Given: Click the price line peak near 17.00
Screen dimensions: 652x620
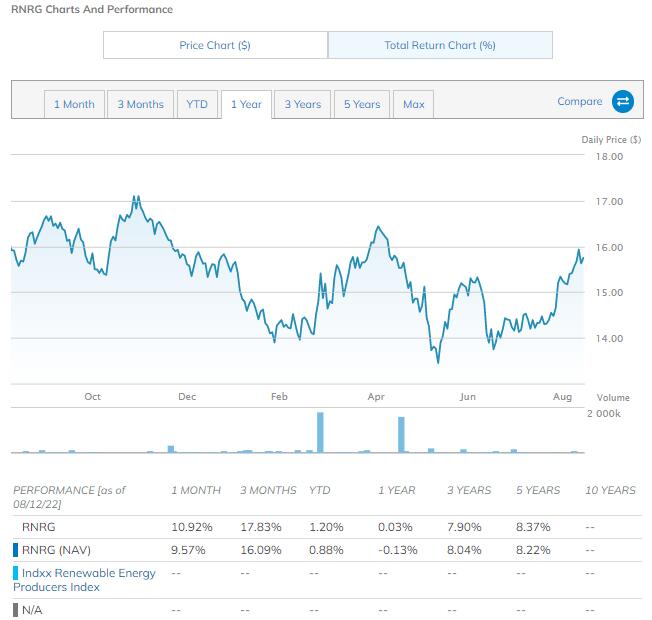Looking at the screenshot, I should click(135, 198).
